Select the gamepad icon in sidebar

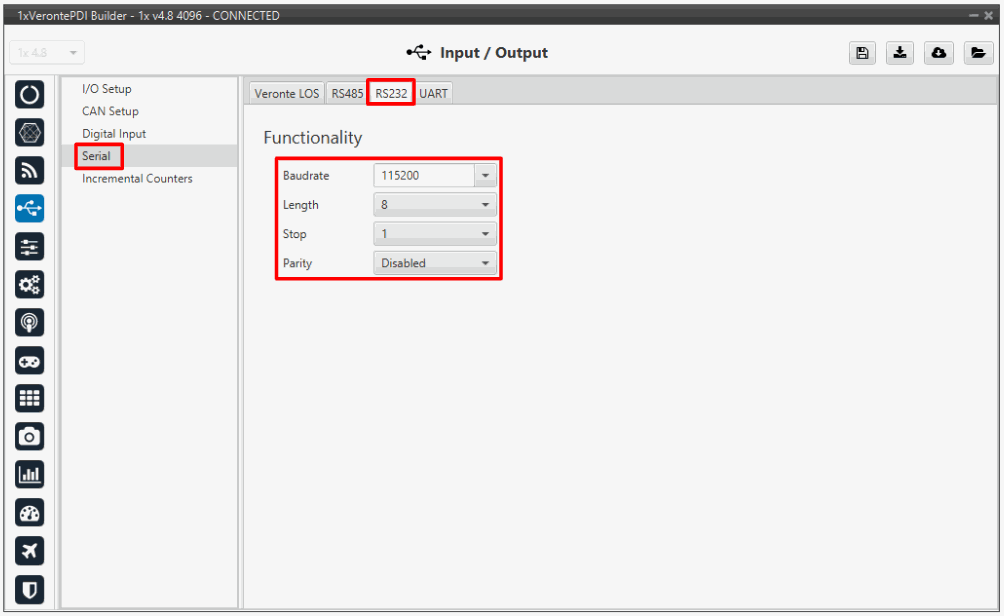pyautogui.click(x=31, y=360)
